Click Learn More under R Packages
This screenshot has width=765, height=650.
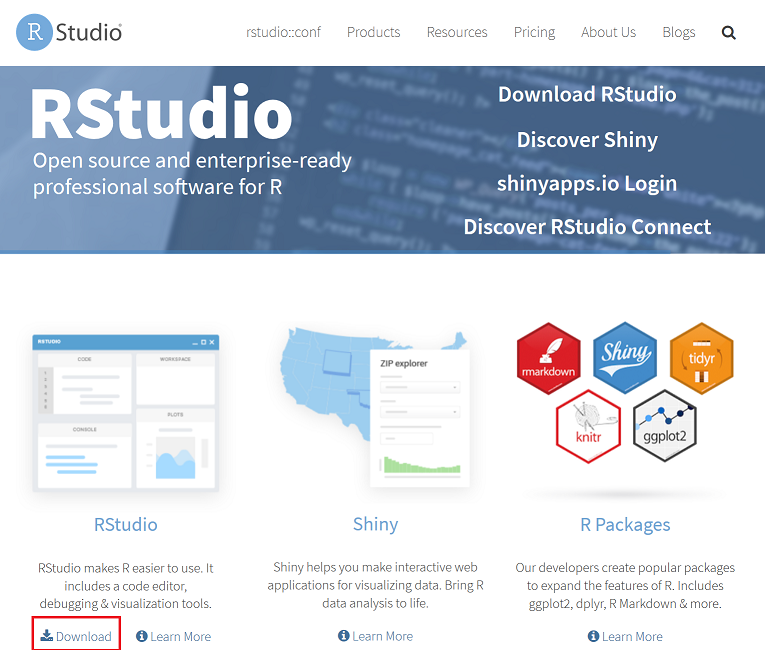click(x=625, y=636)
